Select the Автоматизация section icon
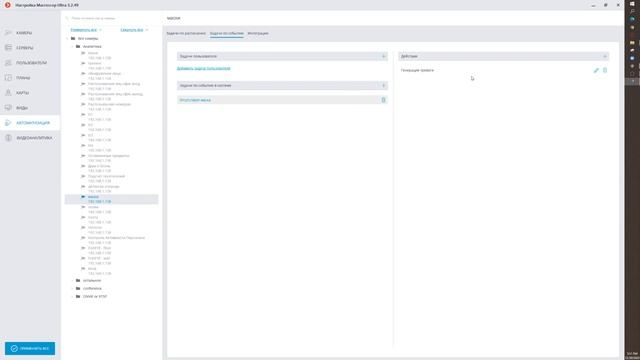Viewport: 640px width, 360px height. (8, 123)
